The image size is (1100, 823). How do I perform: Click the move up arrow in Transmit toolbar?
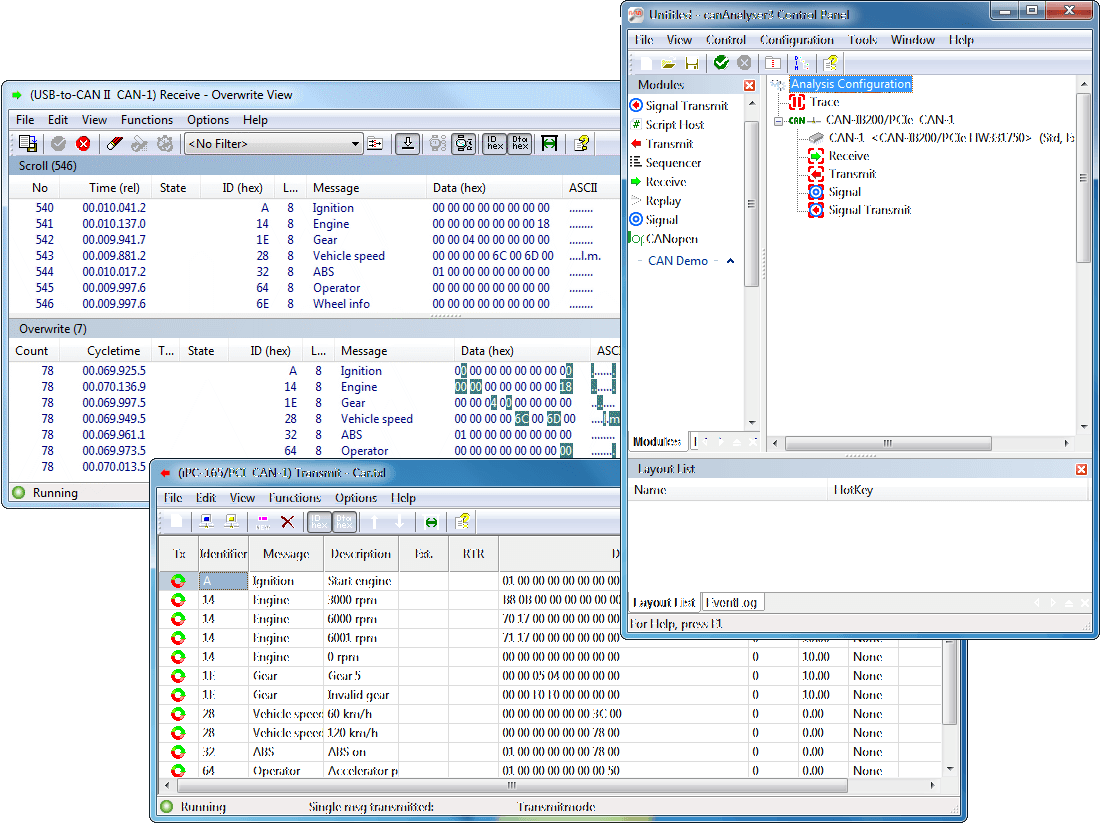[375, 521]
